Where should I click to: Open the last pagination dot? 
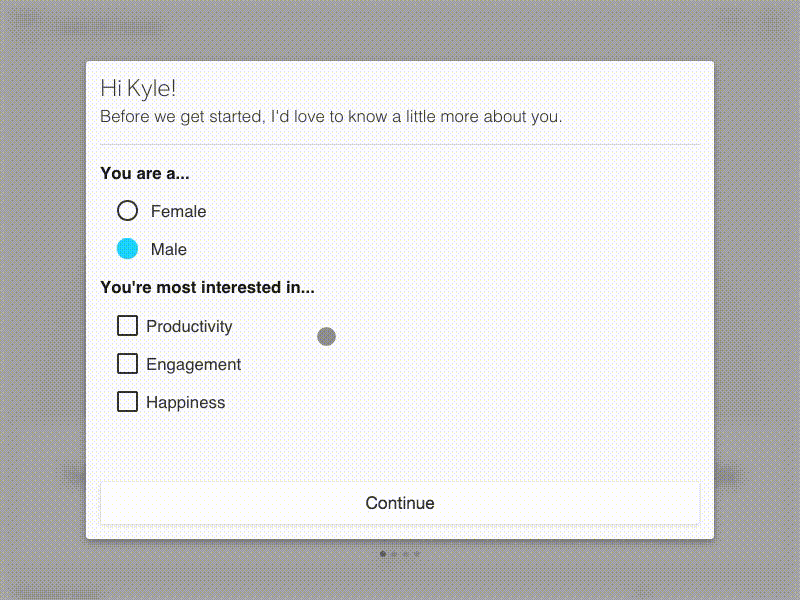[416, 553]
